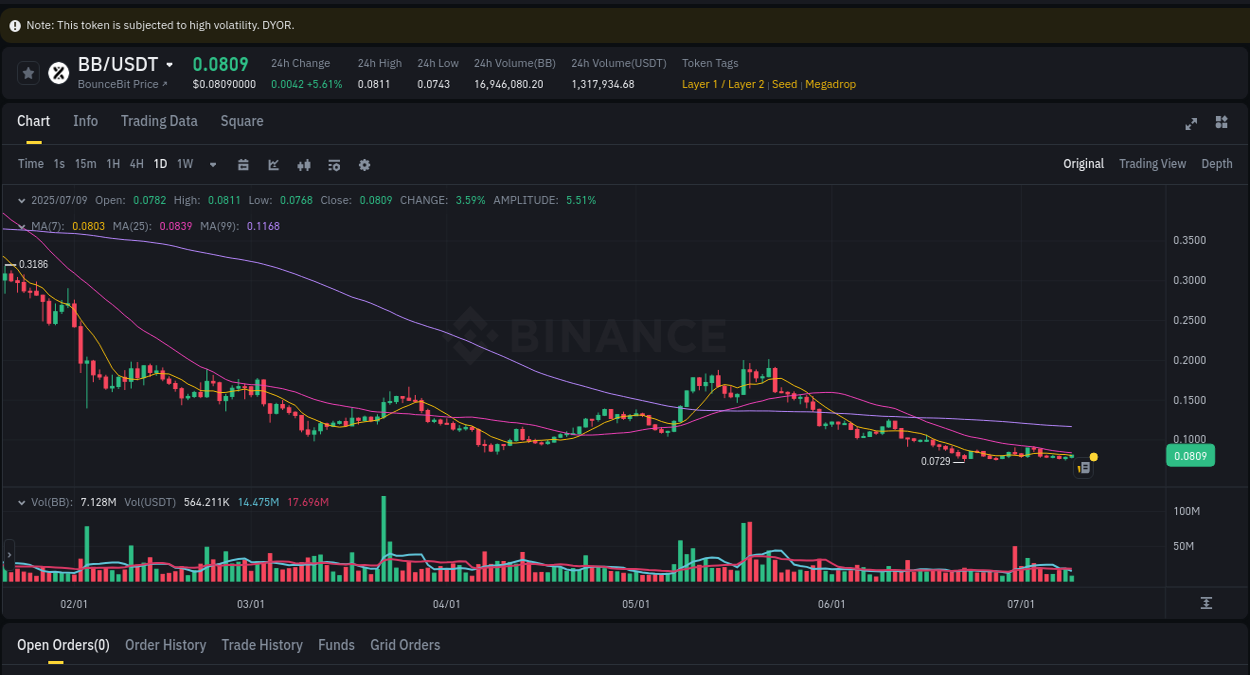The height and width of the screenshot is (675, 1250).
Task: Open the Order History tab
Action: (165, 645)
